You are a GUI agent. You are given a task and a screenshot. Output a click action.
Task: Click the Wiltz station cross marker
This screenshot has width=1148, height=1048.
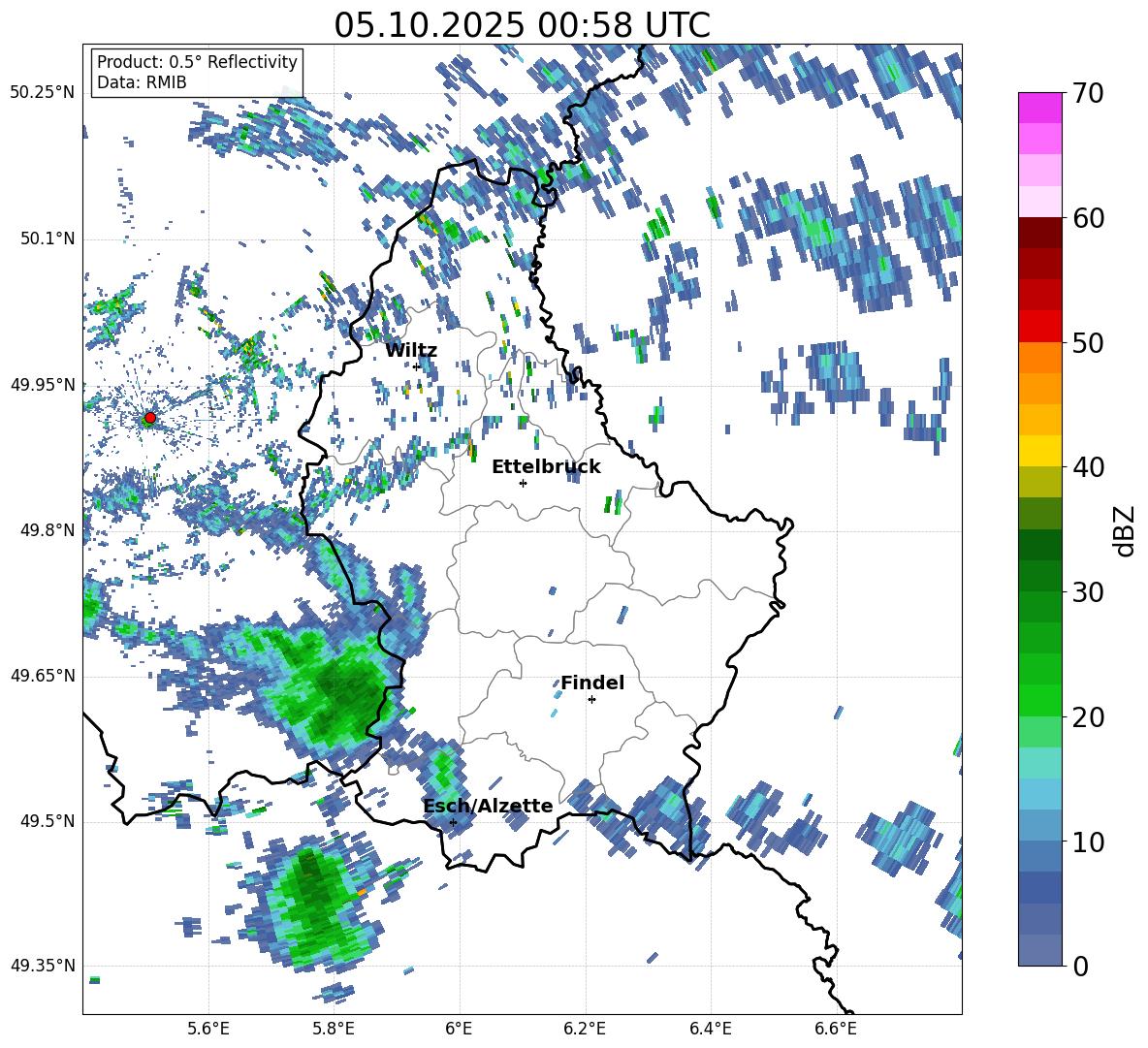(x=416, y=366)
